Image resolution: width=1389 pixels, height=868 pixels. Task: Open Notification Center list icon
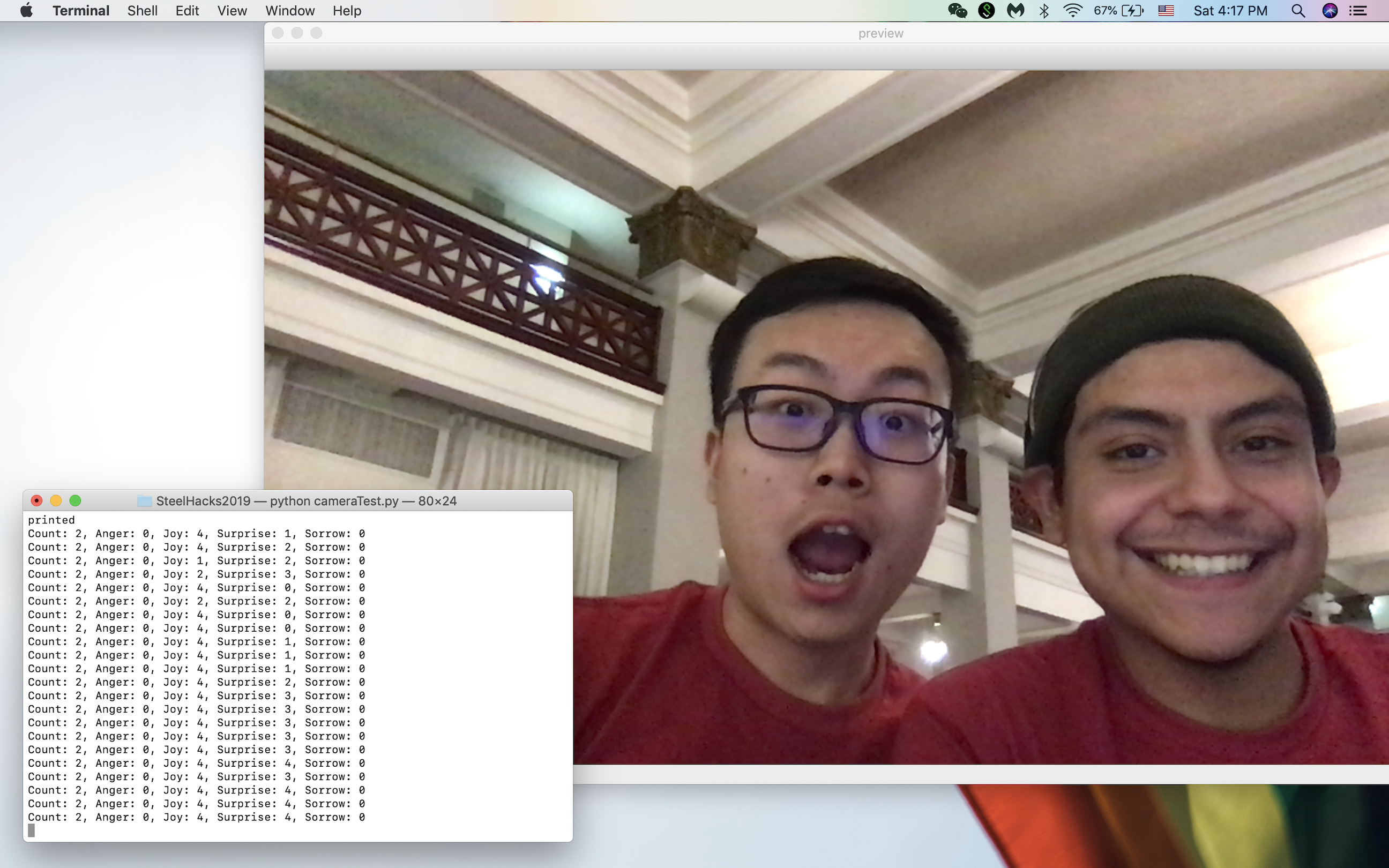(x=1358, y=10)
